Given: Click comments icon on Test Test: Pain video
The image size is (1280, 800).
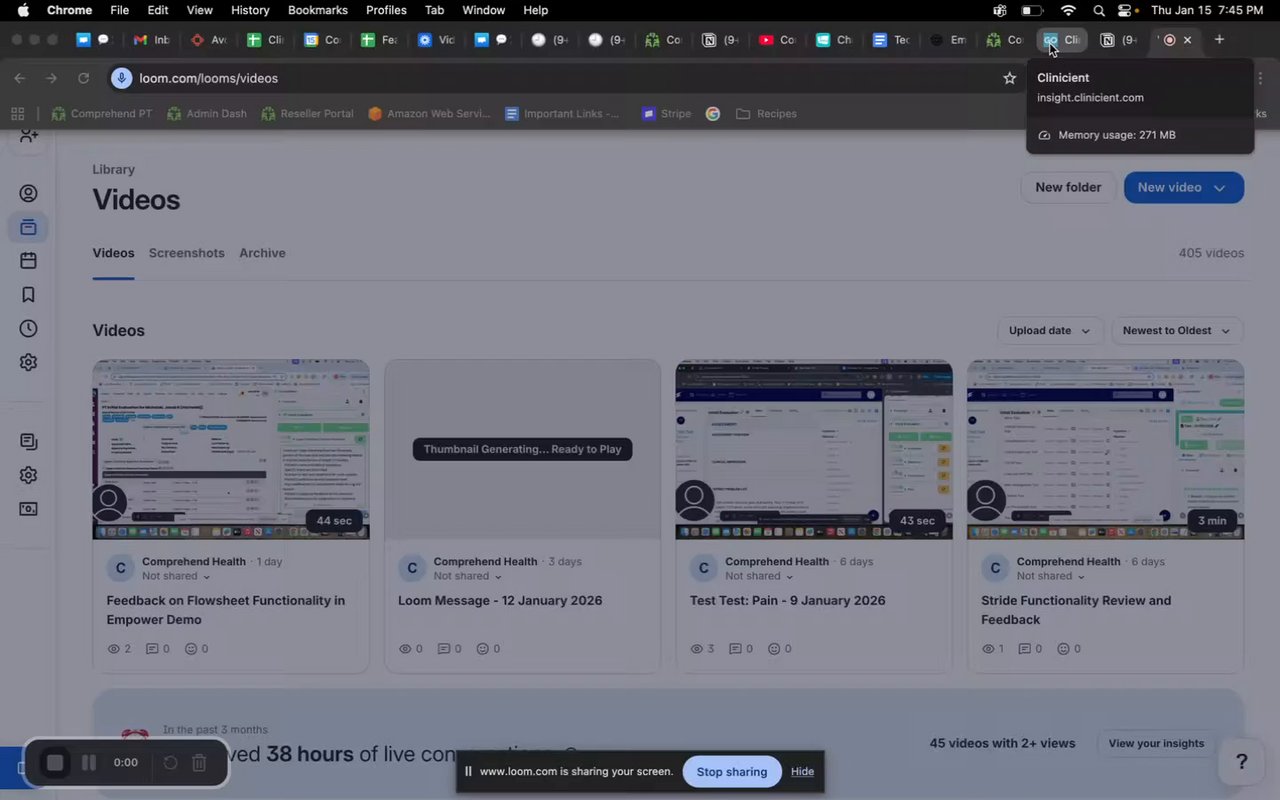Looking at the screenshot, I should pos(743,649).
